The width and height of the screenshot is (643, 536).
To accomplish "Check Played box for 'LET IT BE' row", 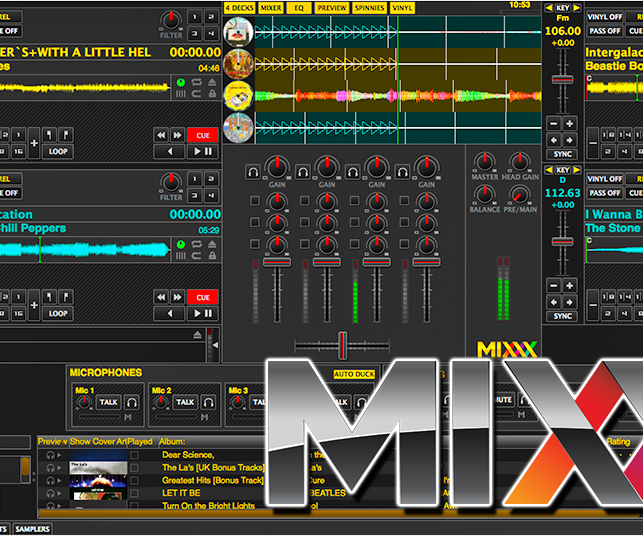I will point(134,493).
